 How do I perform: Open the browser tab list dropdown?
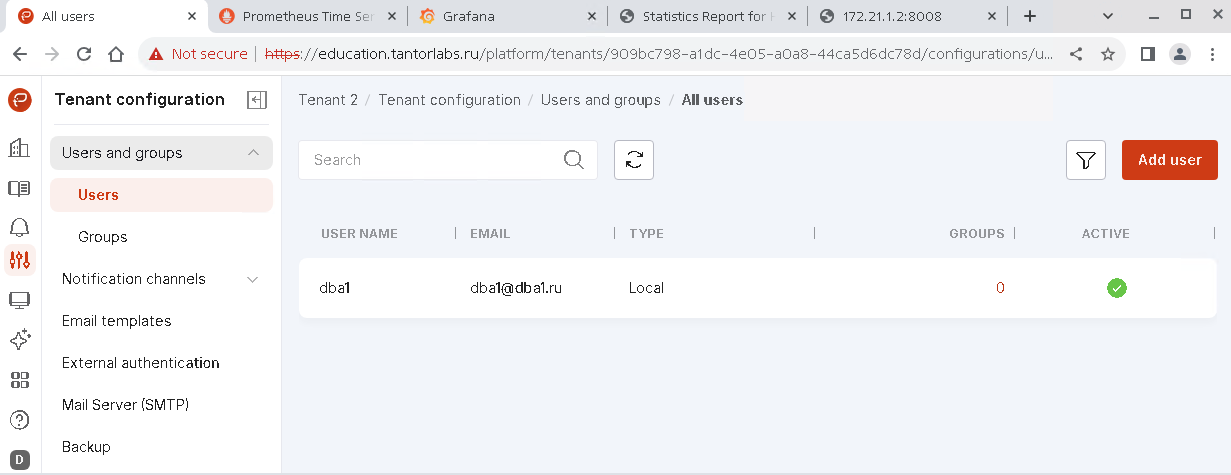pos(1108,16)
